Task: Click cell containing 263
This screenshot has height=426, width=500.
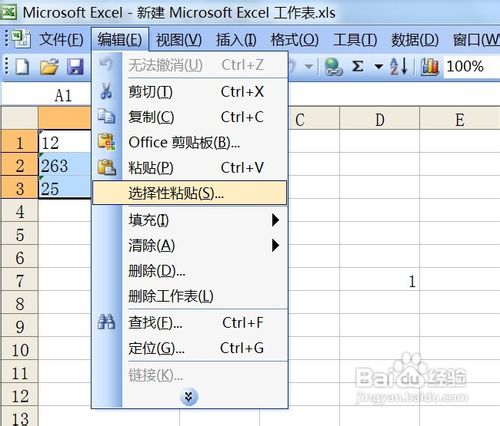Action: point(65,165)
